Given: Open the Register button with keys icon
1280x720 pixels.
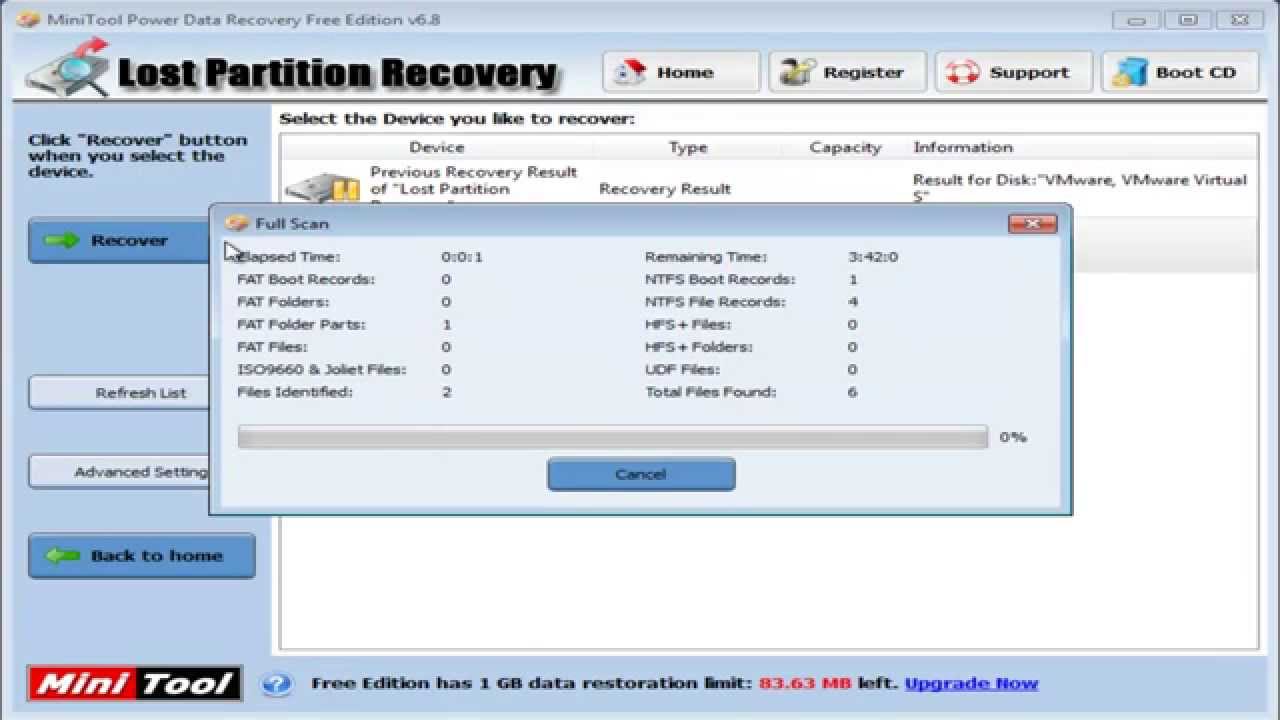Looking at the screenshot, I should click(848, 72).
